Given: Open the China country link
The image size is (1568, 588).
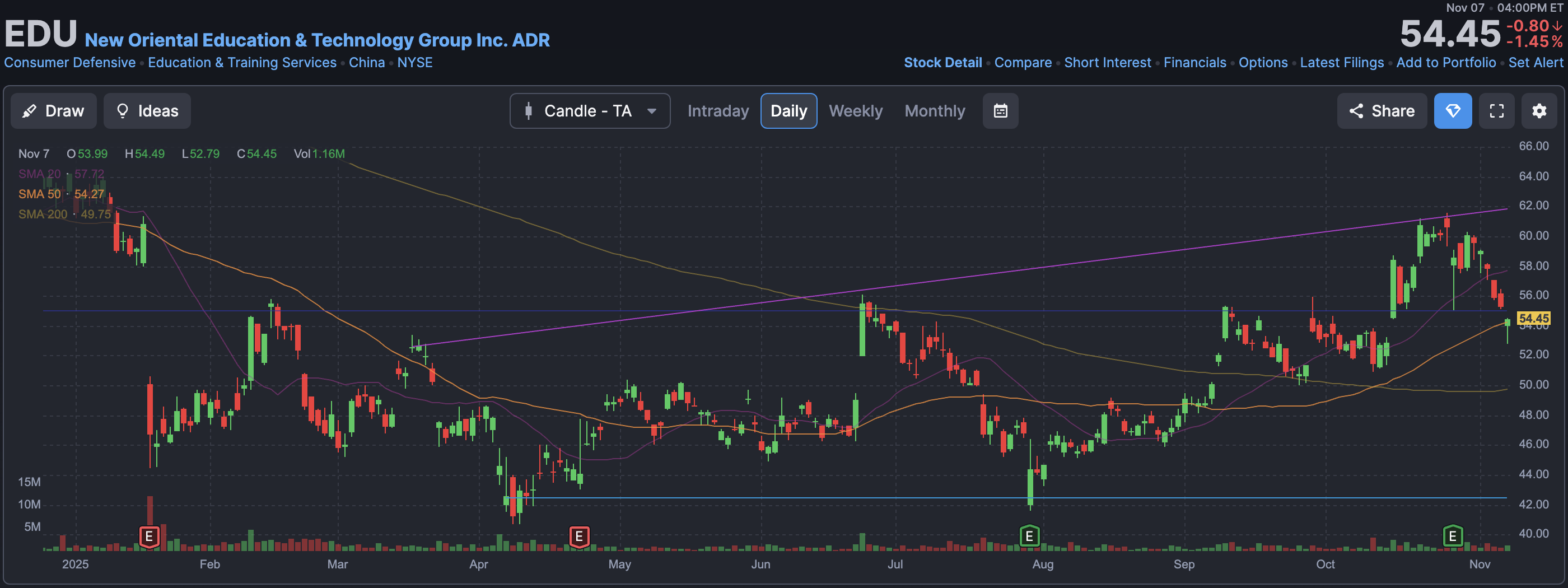Looking at the screenshot, I should pos(366,63).
